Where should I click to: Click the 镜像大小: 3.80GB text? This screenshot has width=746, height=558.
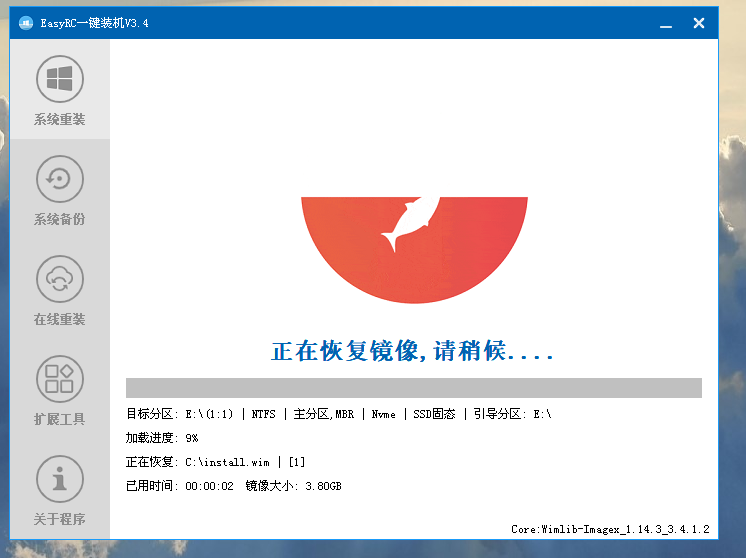294,486
